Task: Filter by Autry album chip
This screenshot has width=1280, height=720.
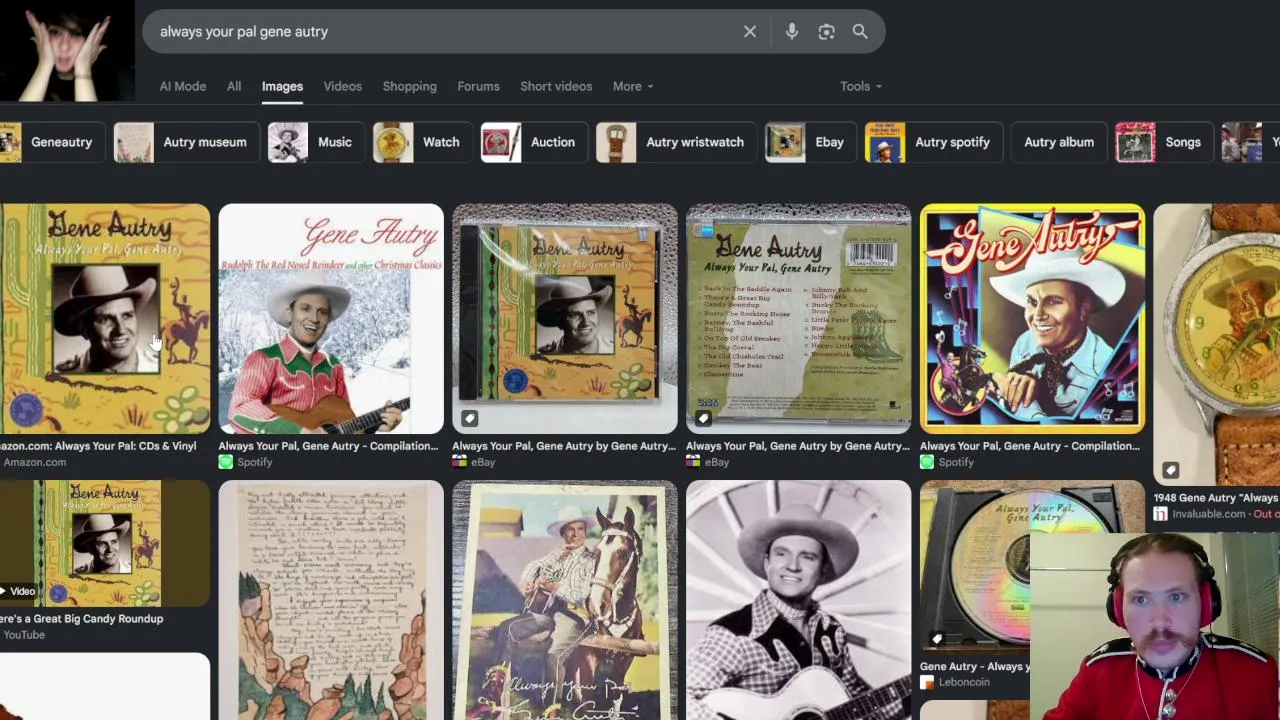Action: (1058, 142)
